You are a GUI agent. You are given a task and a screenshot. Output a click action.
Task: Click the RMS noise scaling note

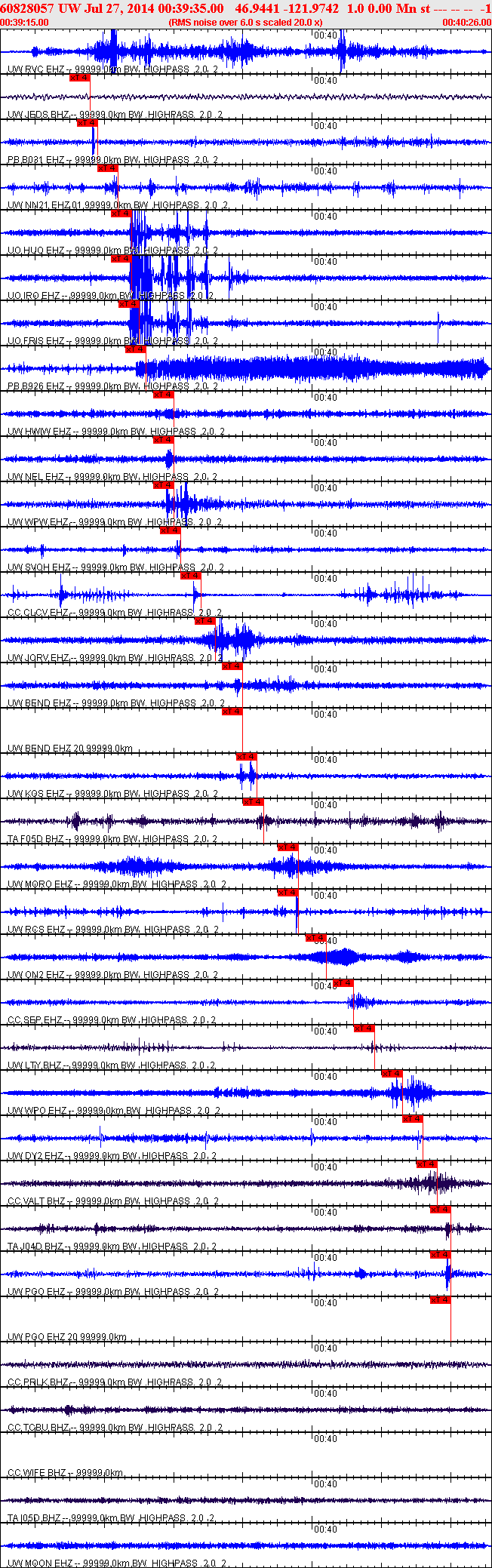[x=245, y=23]
